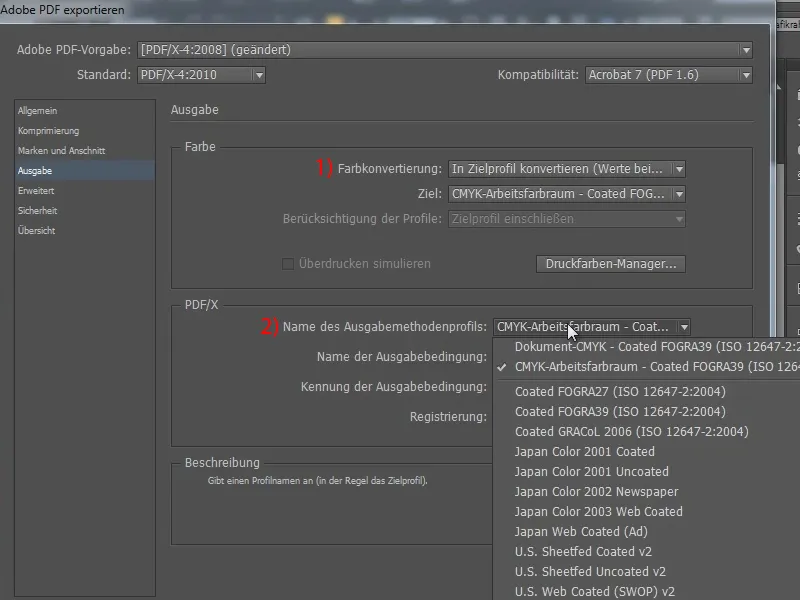This screenshot has height=600, width=800.
Task: Select Coated GRACoL 2006 profile
Action: click(x=646, y=432)
